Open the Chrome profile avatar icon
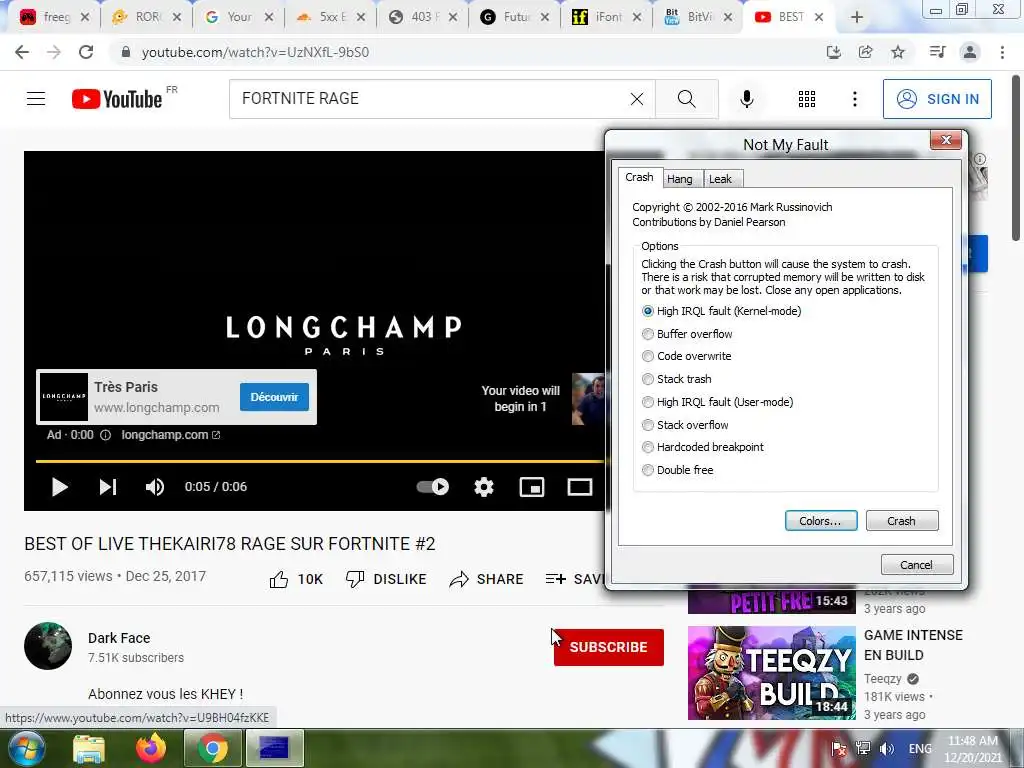 (x=970, y=52)
